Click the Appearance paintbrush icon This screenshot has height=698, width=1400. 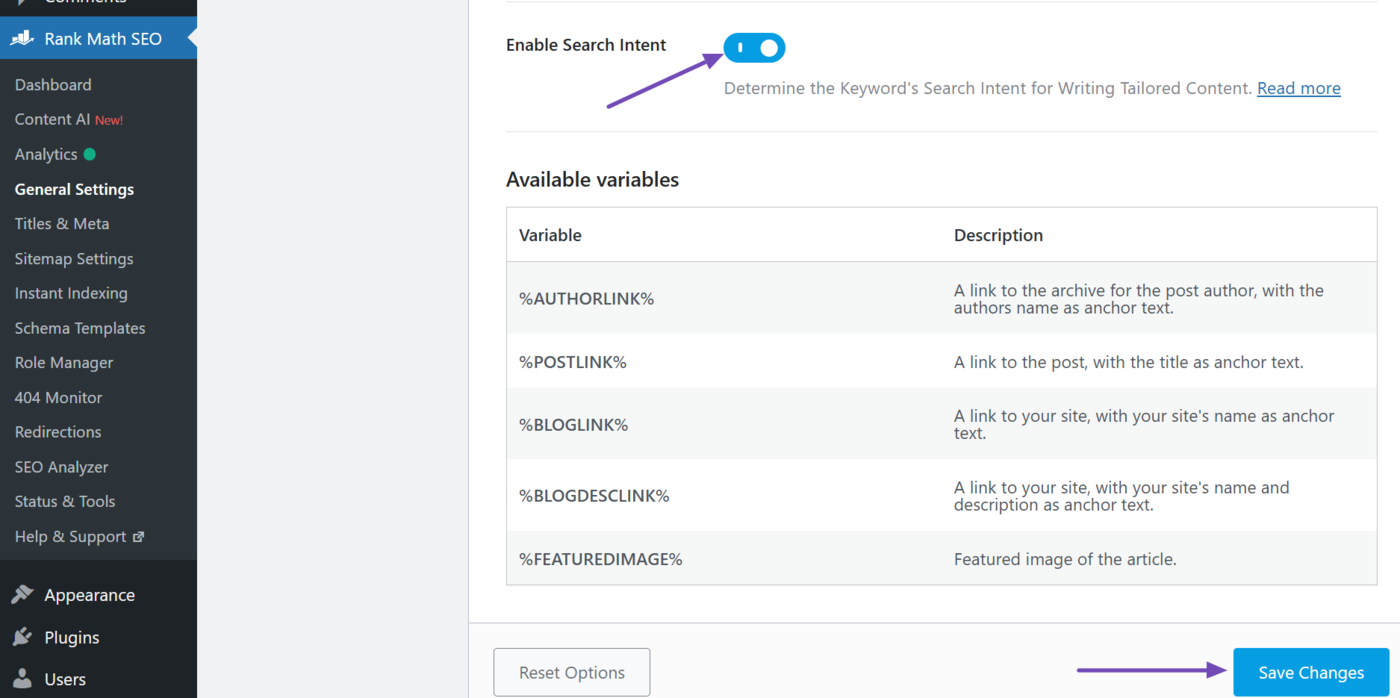pos(22,595)
